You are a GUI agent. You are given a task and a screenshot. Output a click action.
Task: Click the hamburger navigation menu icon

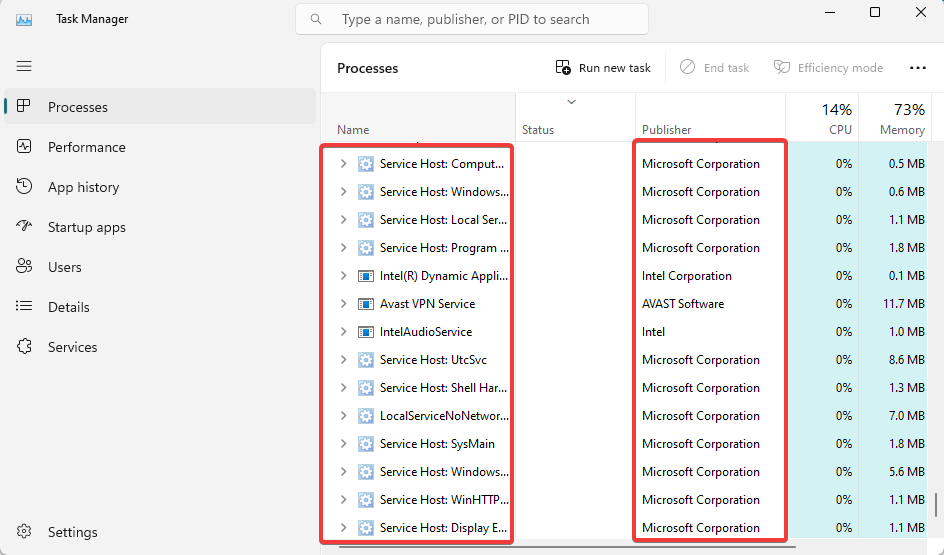click(24, 66)
